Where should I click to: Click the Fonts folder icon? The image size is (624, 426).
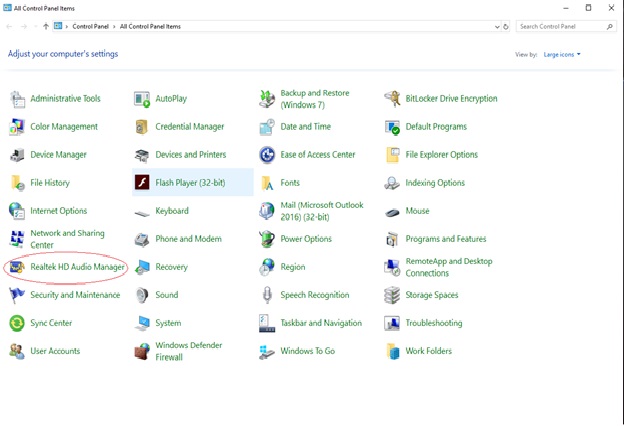[x=267, y=183]
